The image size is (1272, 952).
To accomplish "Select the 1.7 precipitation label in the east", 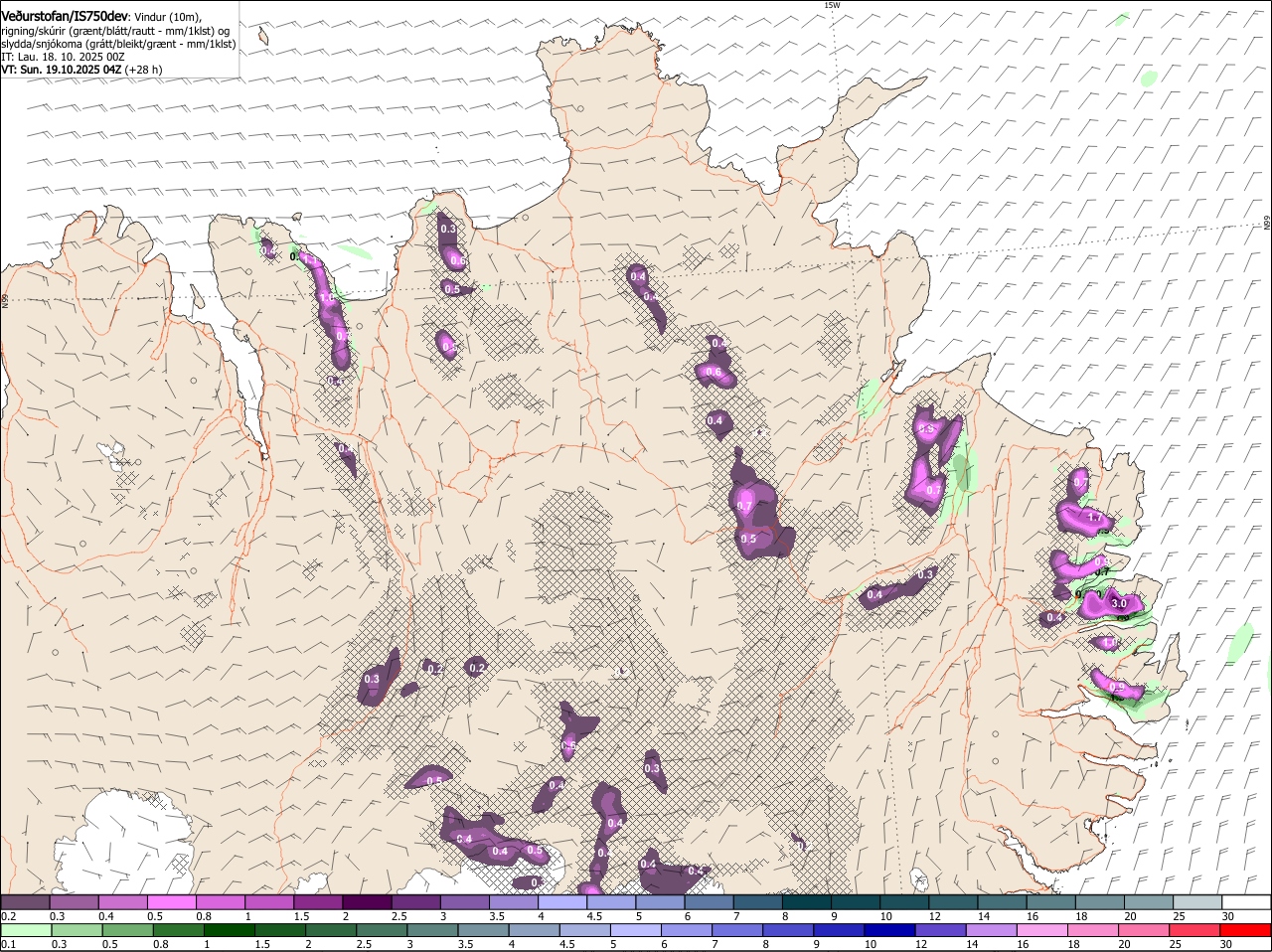I will [1096, 518].
